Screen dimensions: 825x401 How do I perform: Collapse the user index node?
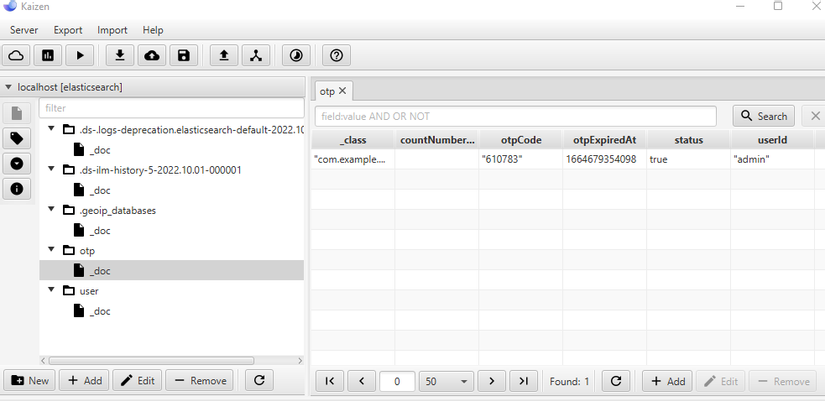tap(52, 290)
